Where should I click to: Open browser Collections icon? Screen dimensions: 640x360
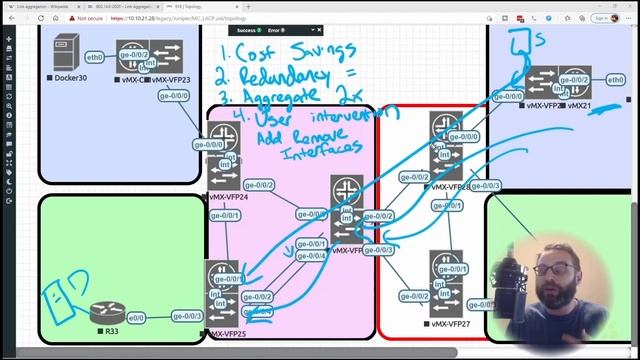tap(582, 18)
